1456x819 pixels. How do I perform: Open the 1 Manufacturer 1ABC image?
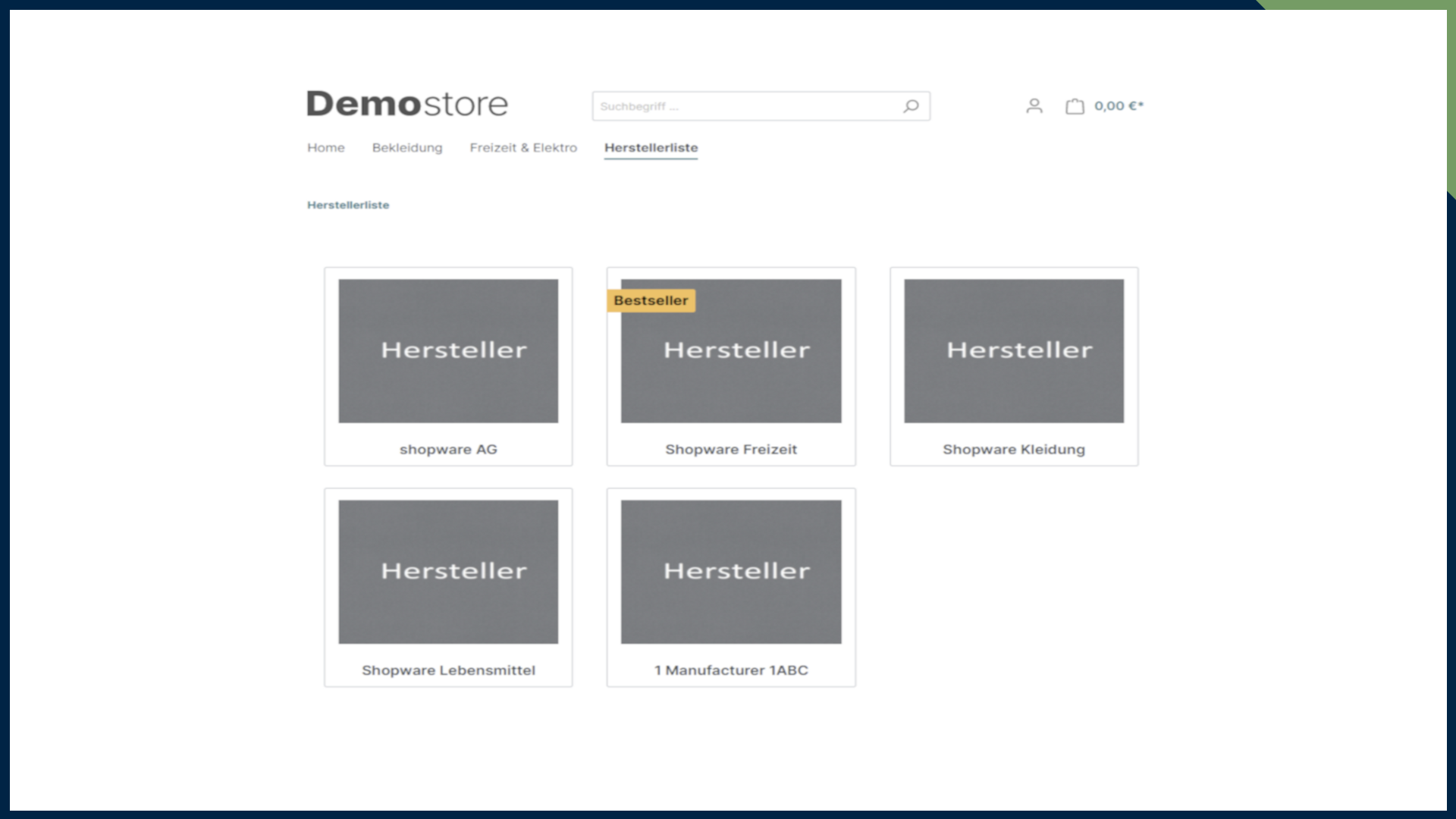[x=731, y=572]
